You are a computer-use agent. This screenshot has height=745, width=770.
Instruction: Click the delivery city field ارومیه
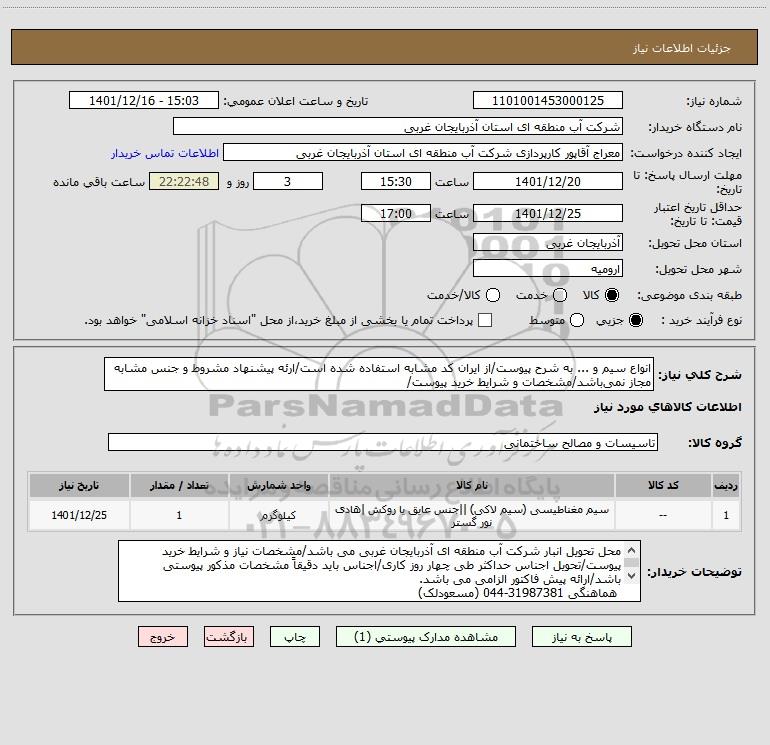pos(548,269)
